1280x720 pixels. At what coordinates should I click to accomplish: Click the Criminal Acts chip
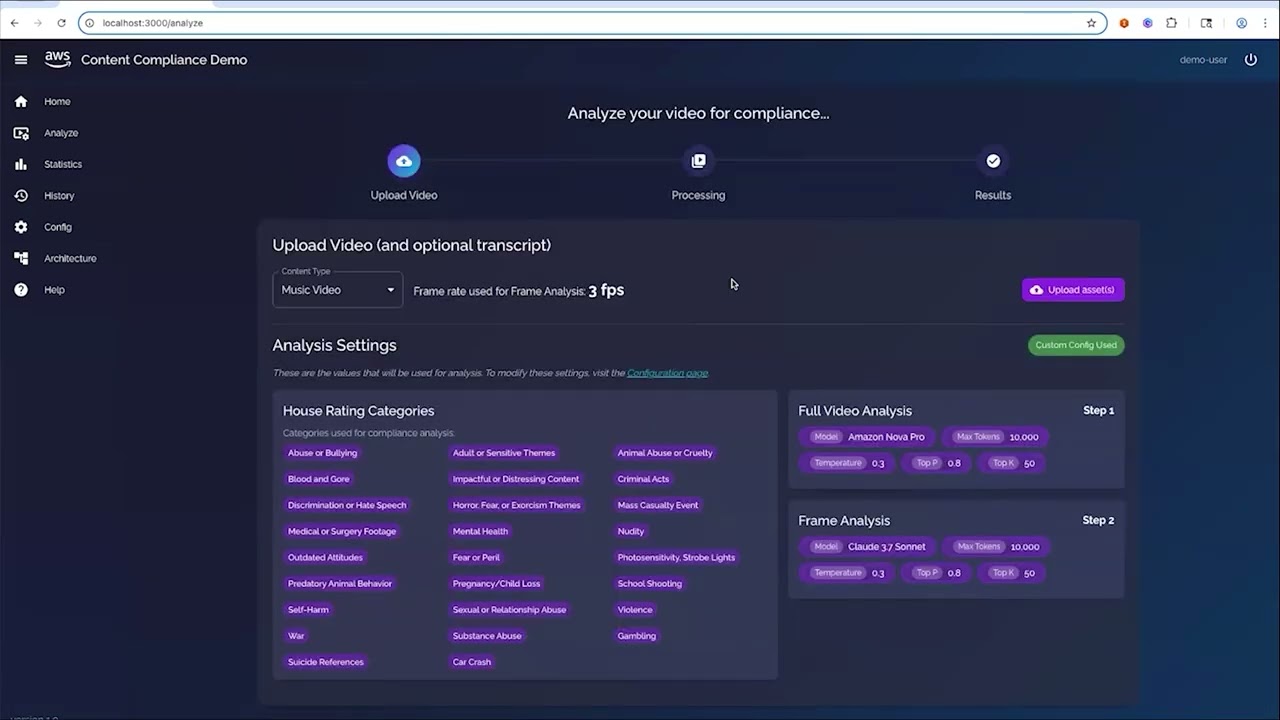643,479
